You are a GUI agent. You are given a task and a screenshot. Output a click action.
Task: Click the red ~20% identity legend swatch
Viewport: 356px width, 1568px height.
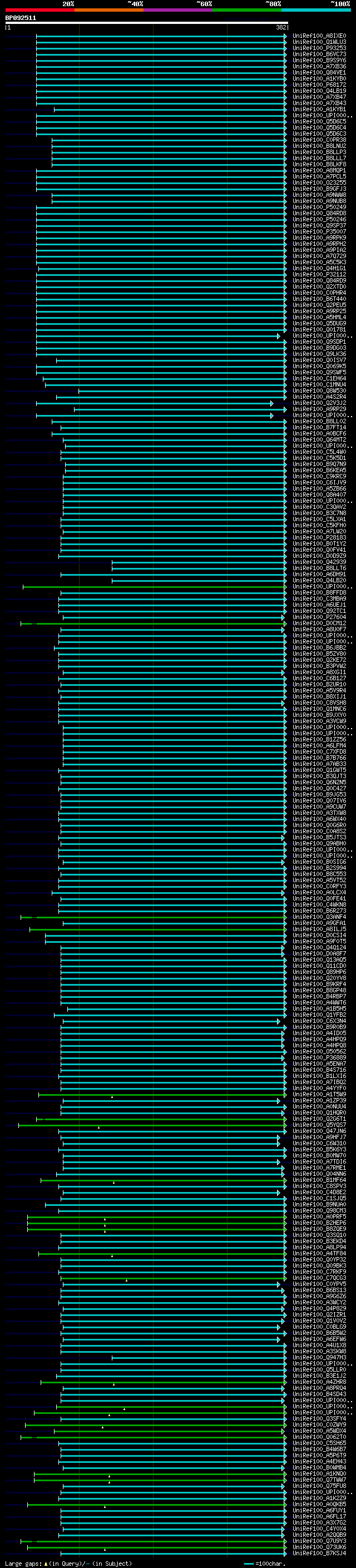[39, 10]
